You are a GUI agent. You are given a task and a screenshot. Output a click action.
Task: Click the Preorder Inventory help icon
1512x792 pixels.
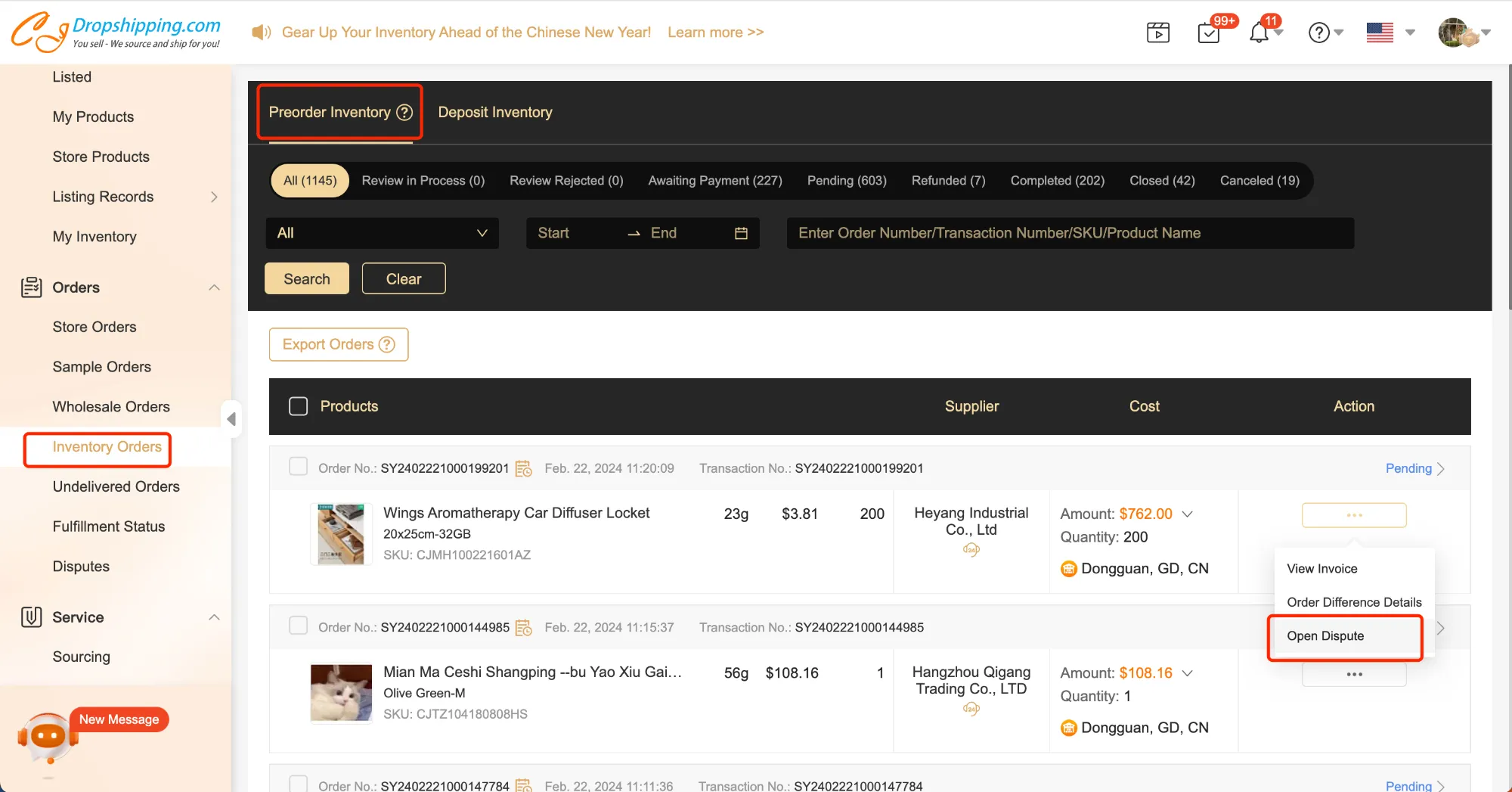pos(405,113)
